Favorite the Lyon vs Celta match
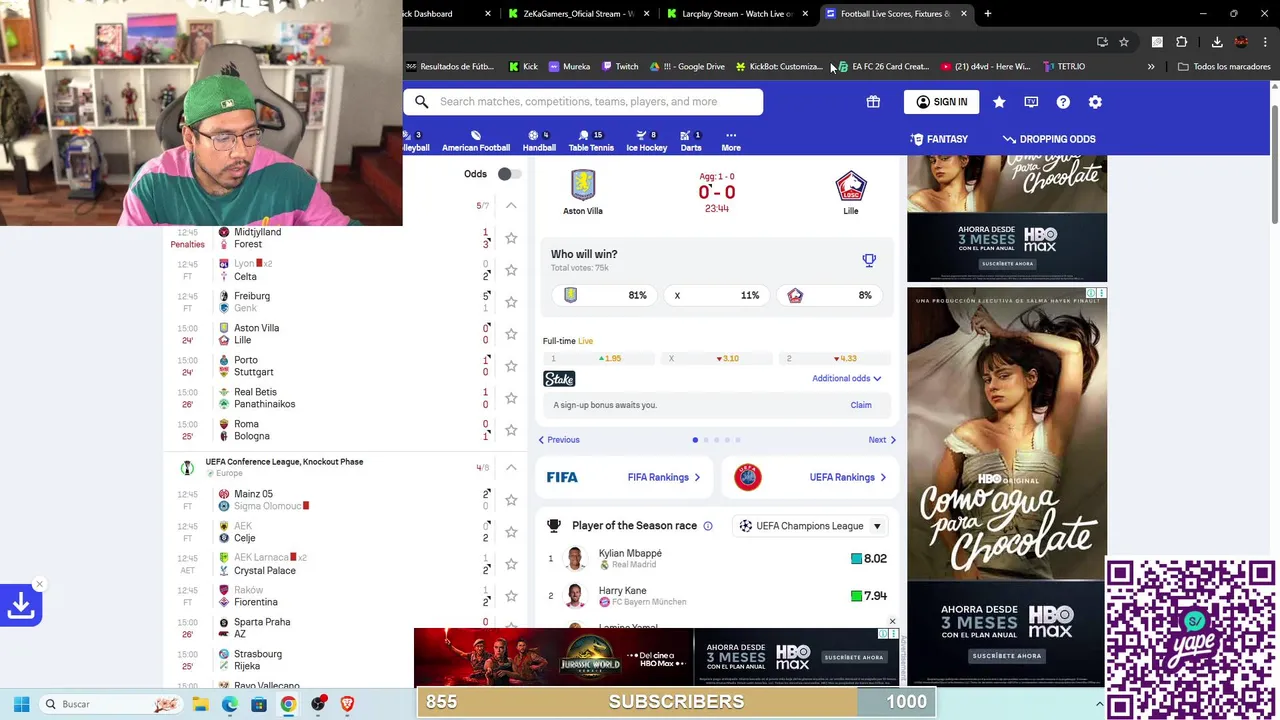Image resolution: width=1280 pixels, height=720 pixels. [511, 270]
